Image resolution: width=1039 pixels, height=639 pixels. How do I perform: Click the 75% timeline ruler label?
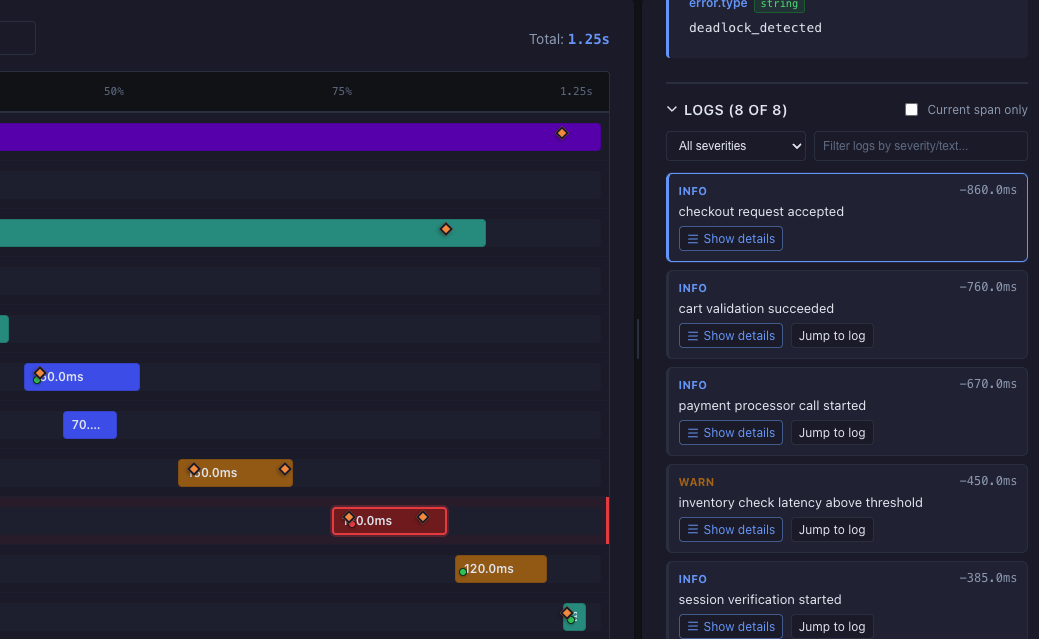point(342,91)
